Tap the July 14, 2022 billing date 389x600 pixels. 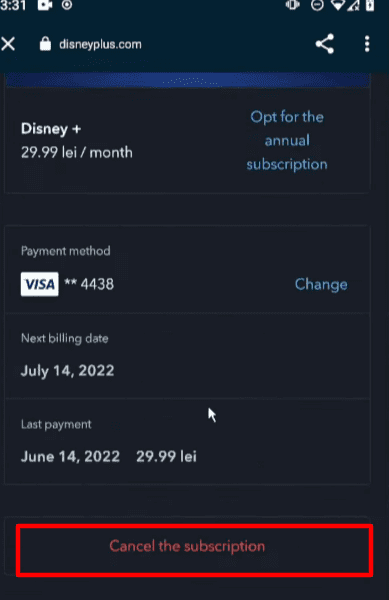tap(67, 371)
